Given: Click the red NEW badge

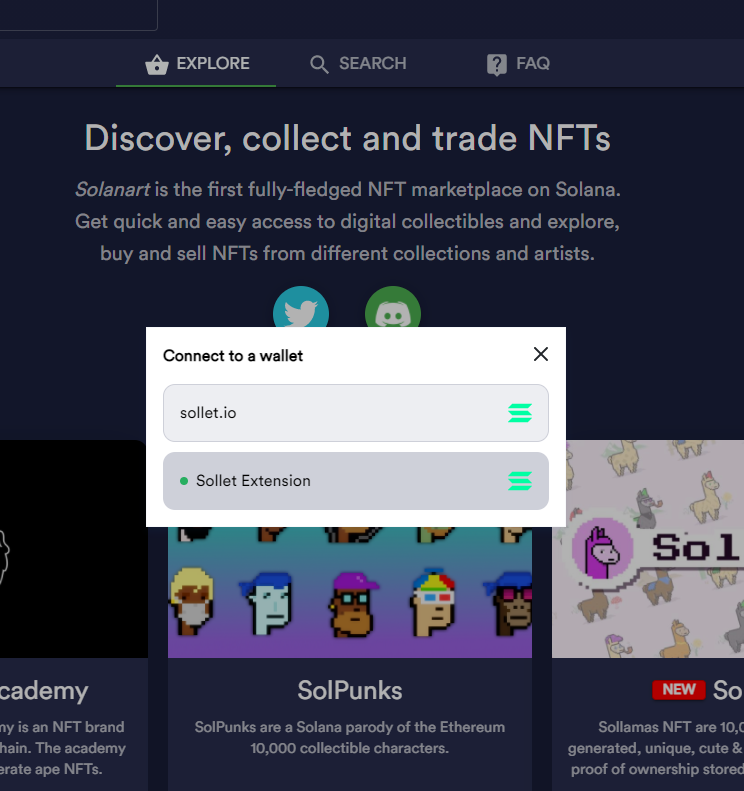Looking at the screenshot, I should (679, 690).
